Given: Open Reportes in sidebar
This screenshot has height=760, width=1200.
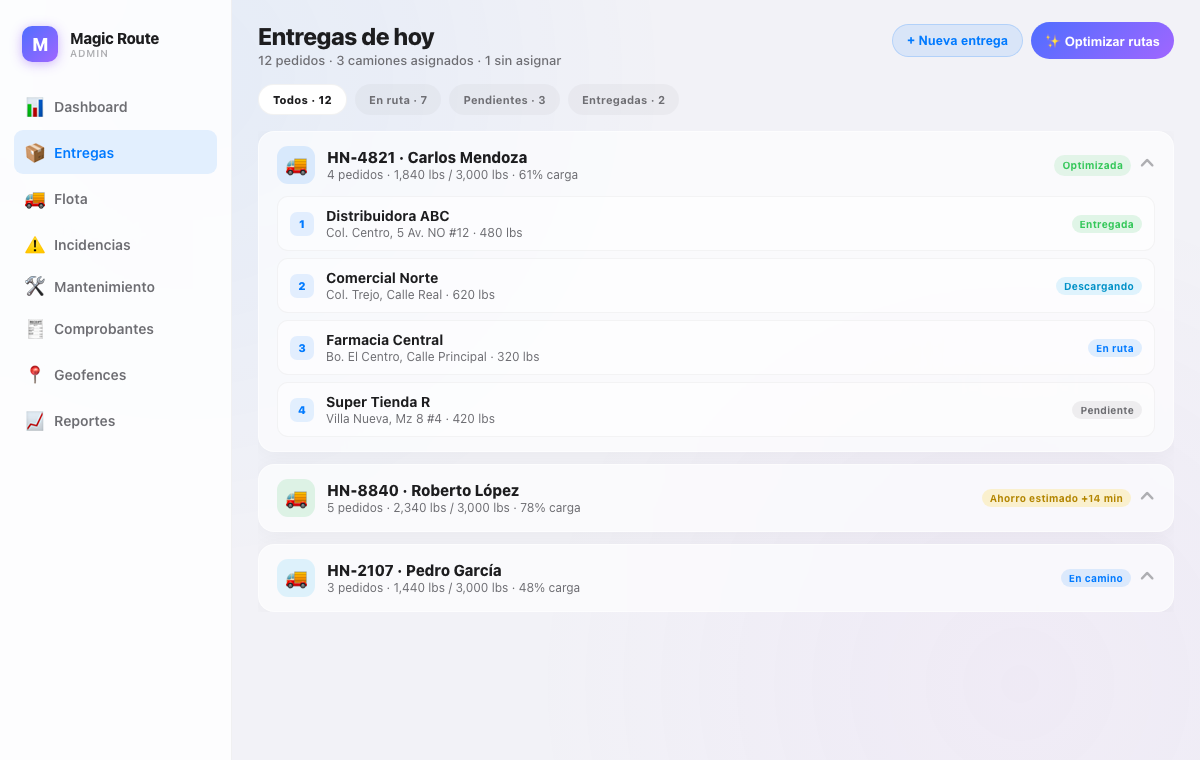Looking at the screenshot, I should (115, 421).
